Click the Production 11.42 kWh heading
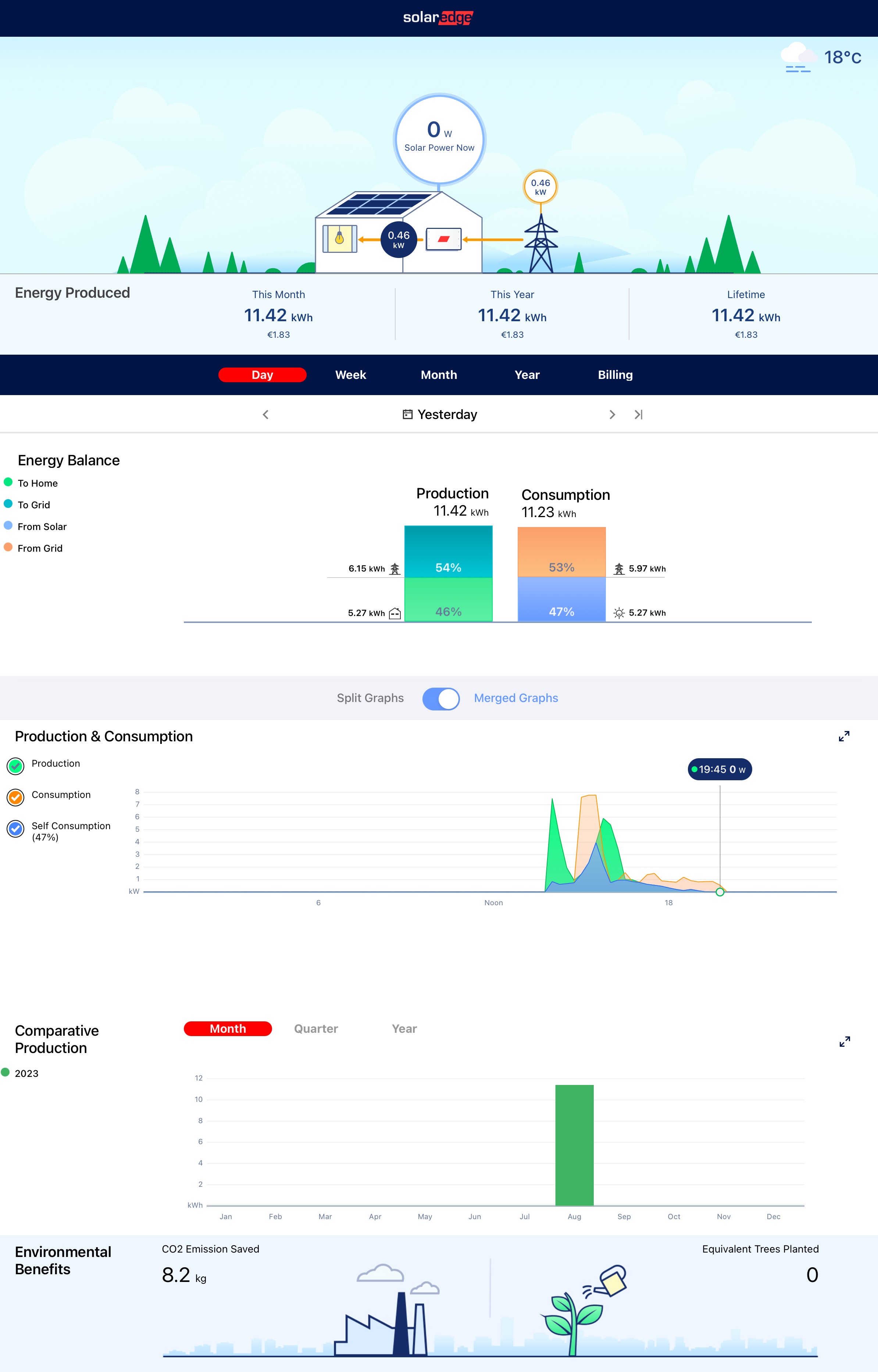The width and height of the screenshot is (878, 1372). coord(453,501)
